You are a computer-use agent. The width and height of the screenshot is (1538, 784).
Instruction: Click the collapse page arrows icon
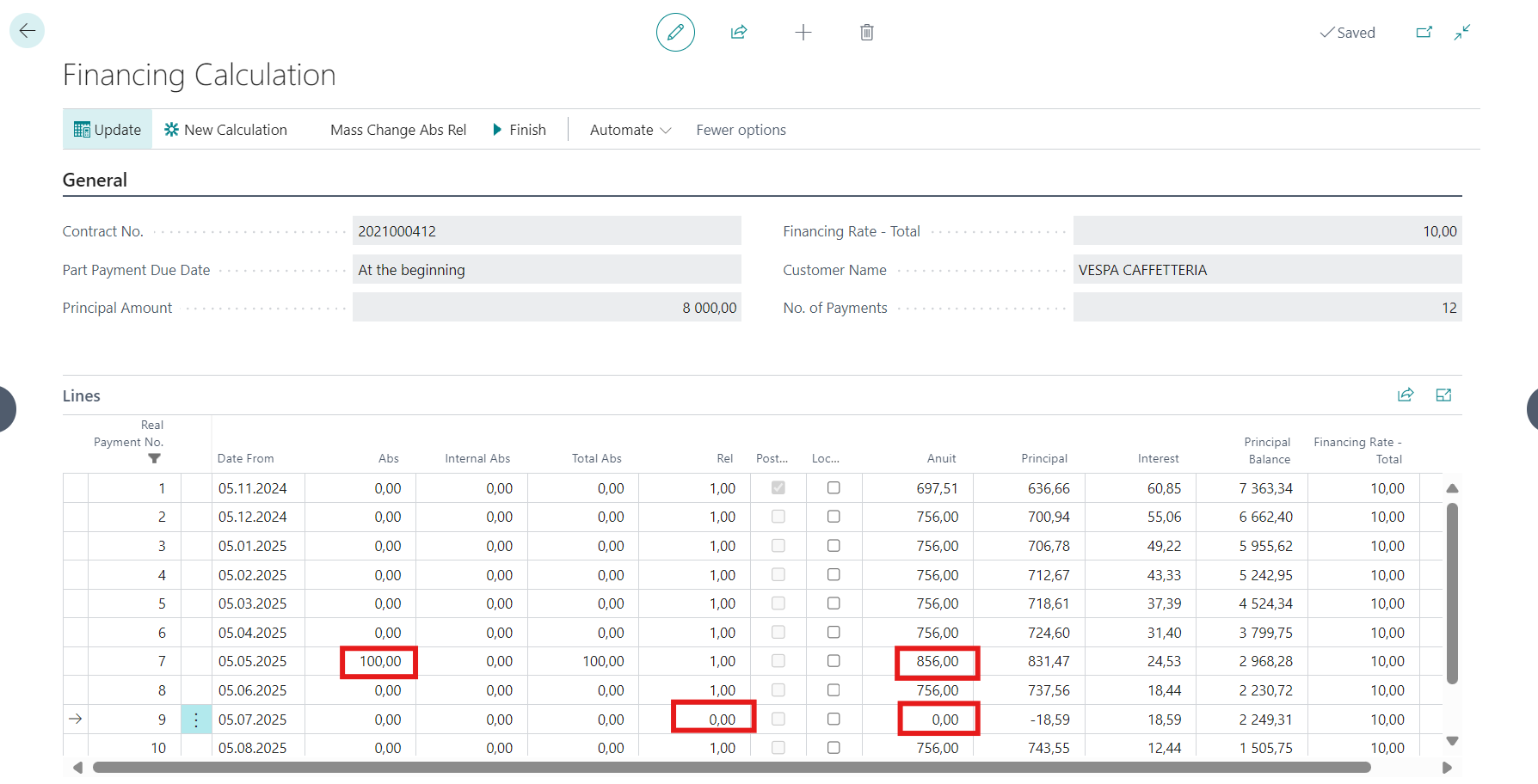[1462, 33]
